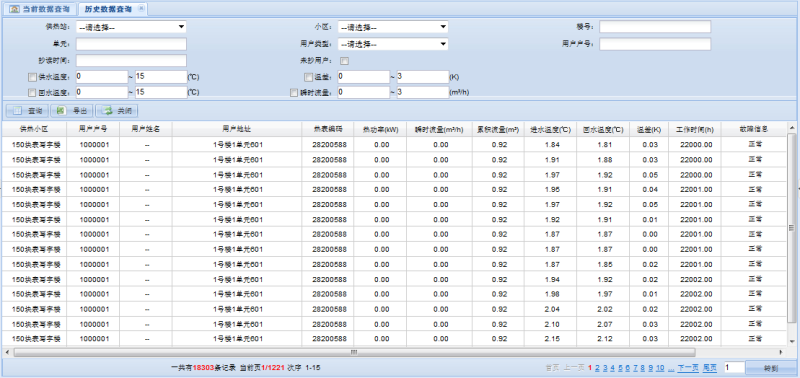Viewport: 800px width, 378px height.
Task: Click the page number input box
Action: tap(734, 367)
